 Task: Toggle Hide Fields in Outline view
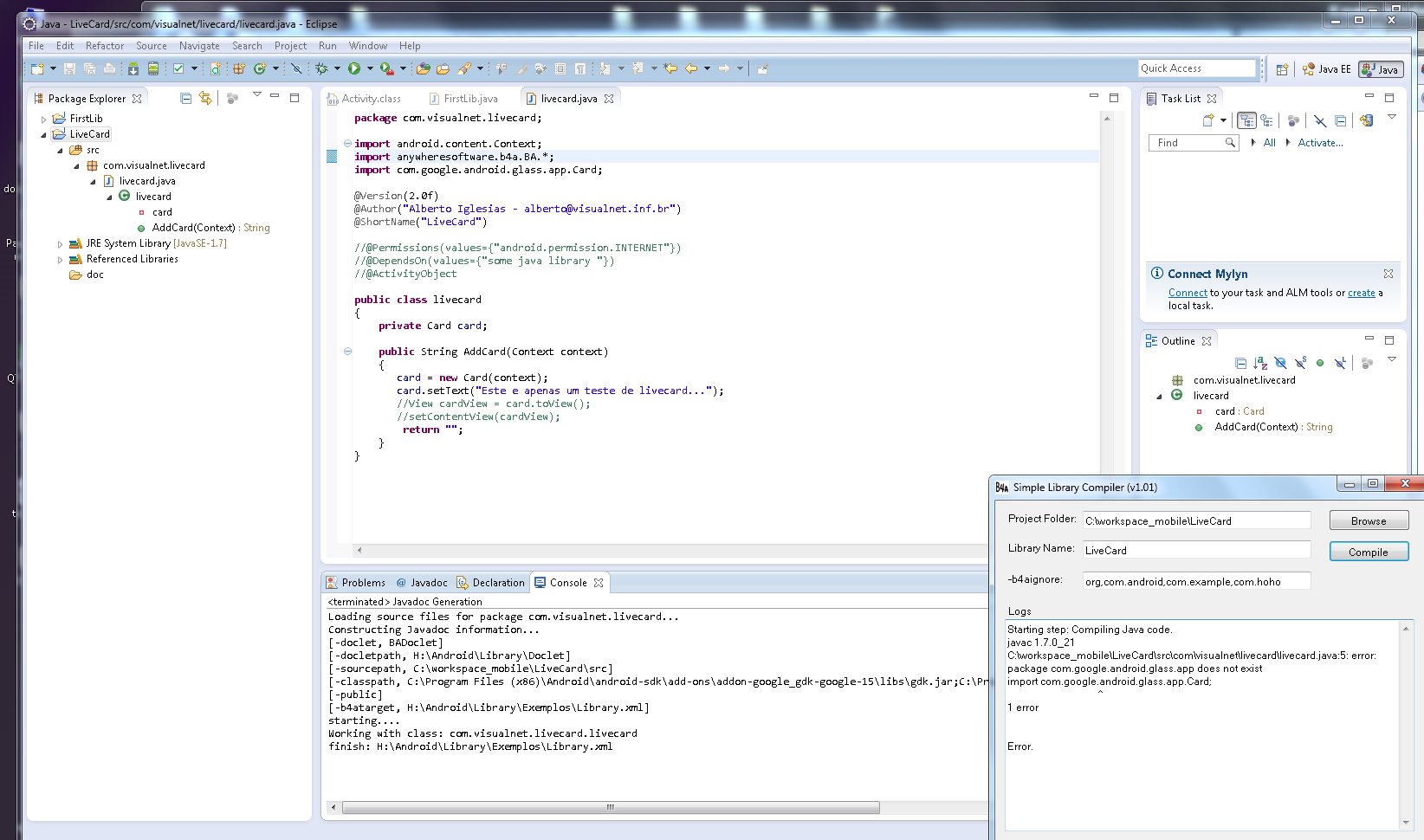point(1280,363)
